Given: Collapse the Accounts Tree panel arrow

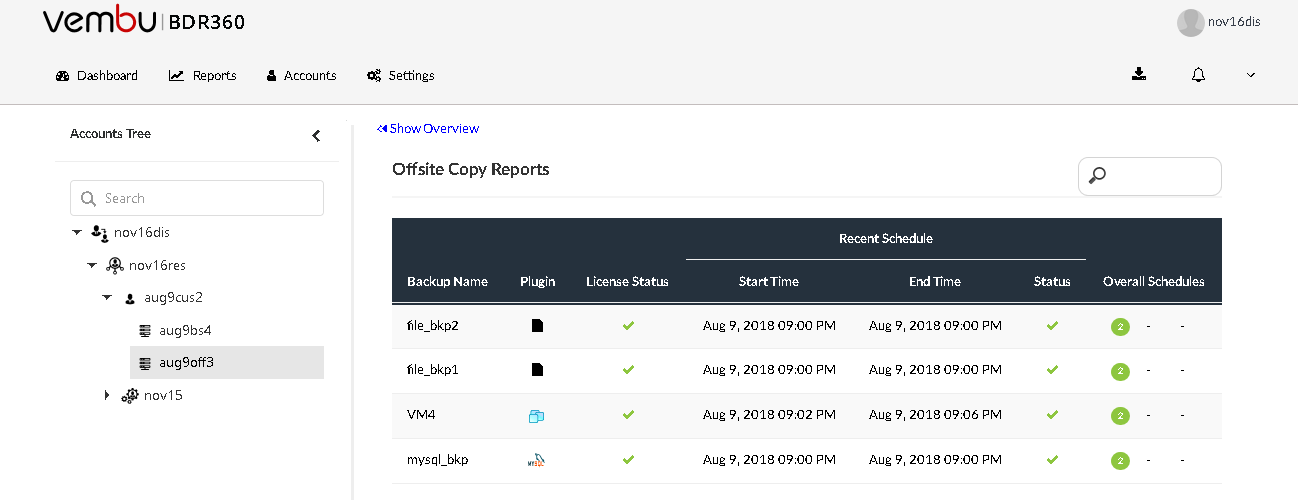Looking at the screenshot, I should pyautogui.click(x=316, y=135).
